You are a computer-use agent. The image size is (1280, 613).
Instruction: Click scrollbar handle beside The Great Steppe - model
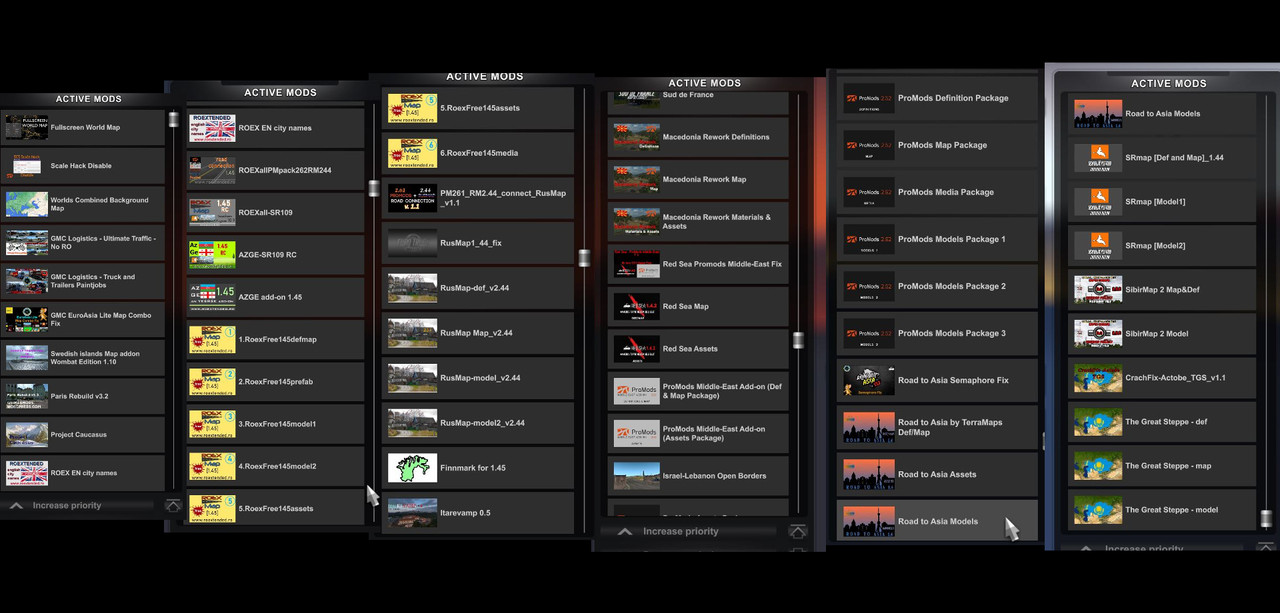click(1266, 519)
